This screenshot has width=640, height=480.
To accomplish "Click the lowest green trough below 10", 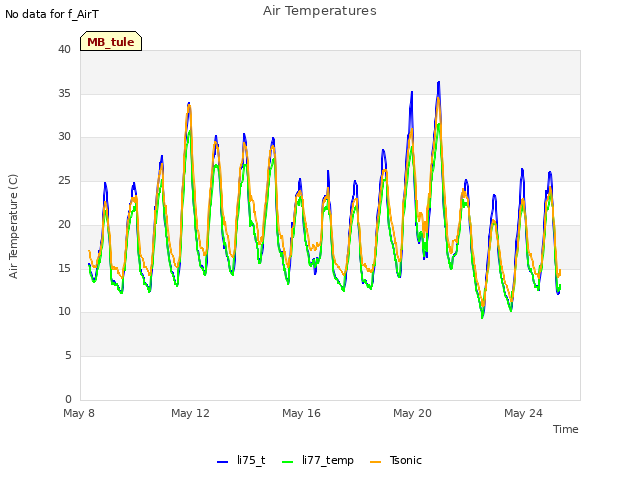I will pos(482,317).
